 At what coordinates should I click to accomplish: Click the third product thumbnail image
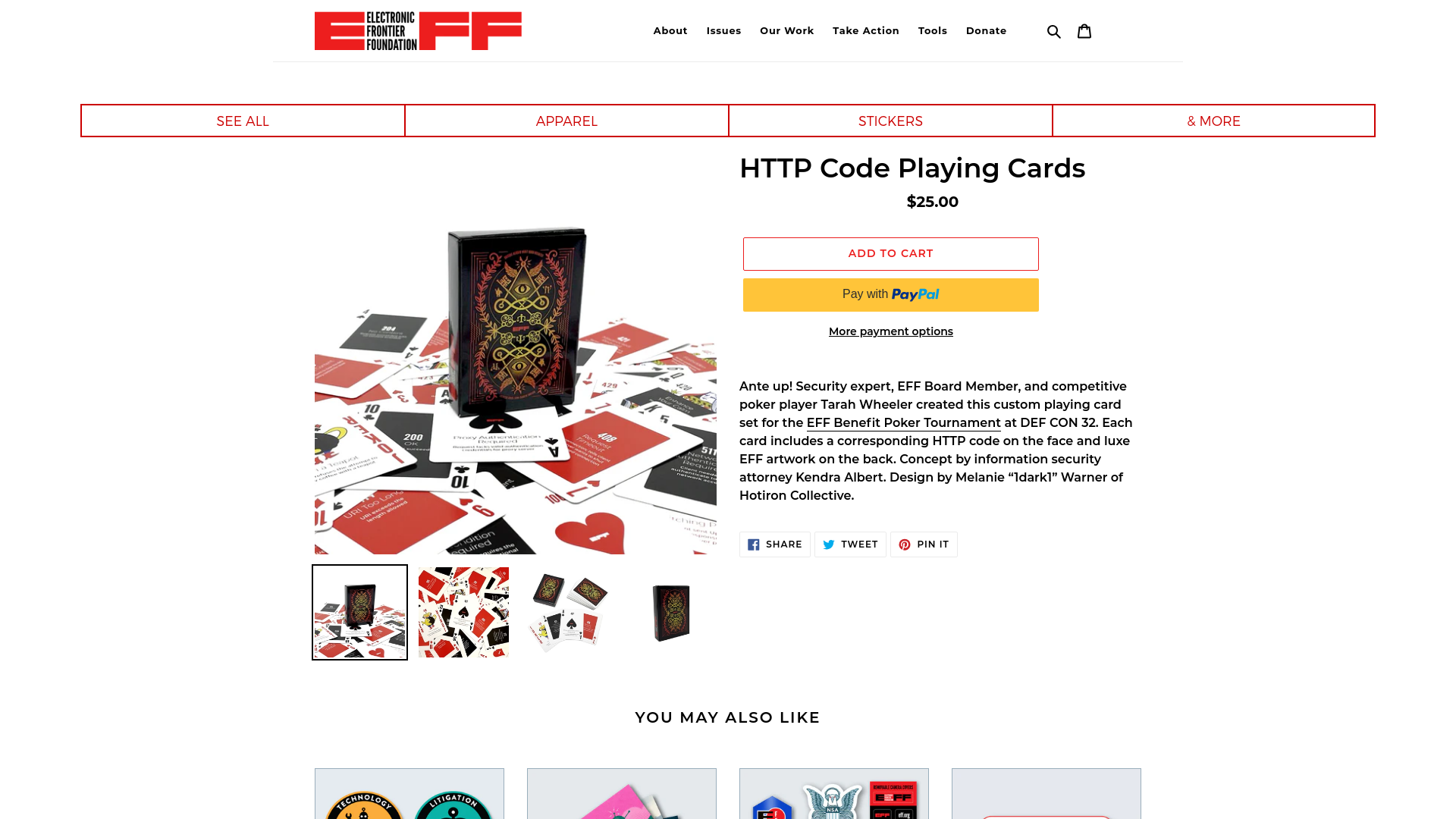coord(567,612)
